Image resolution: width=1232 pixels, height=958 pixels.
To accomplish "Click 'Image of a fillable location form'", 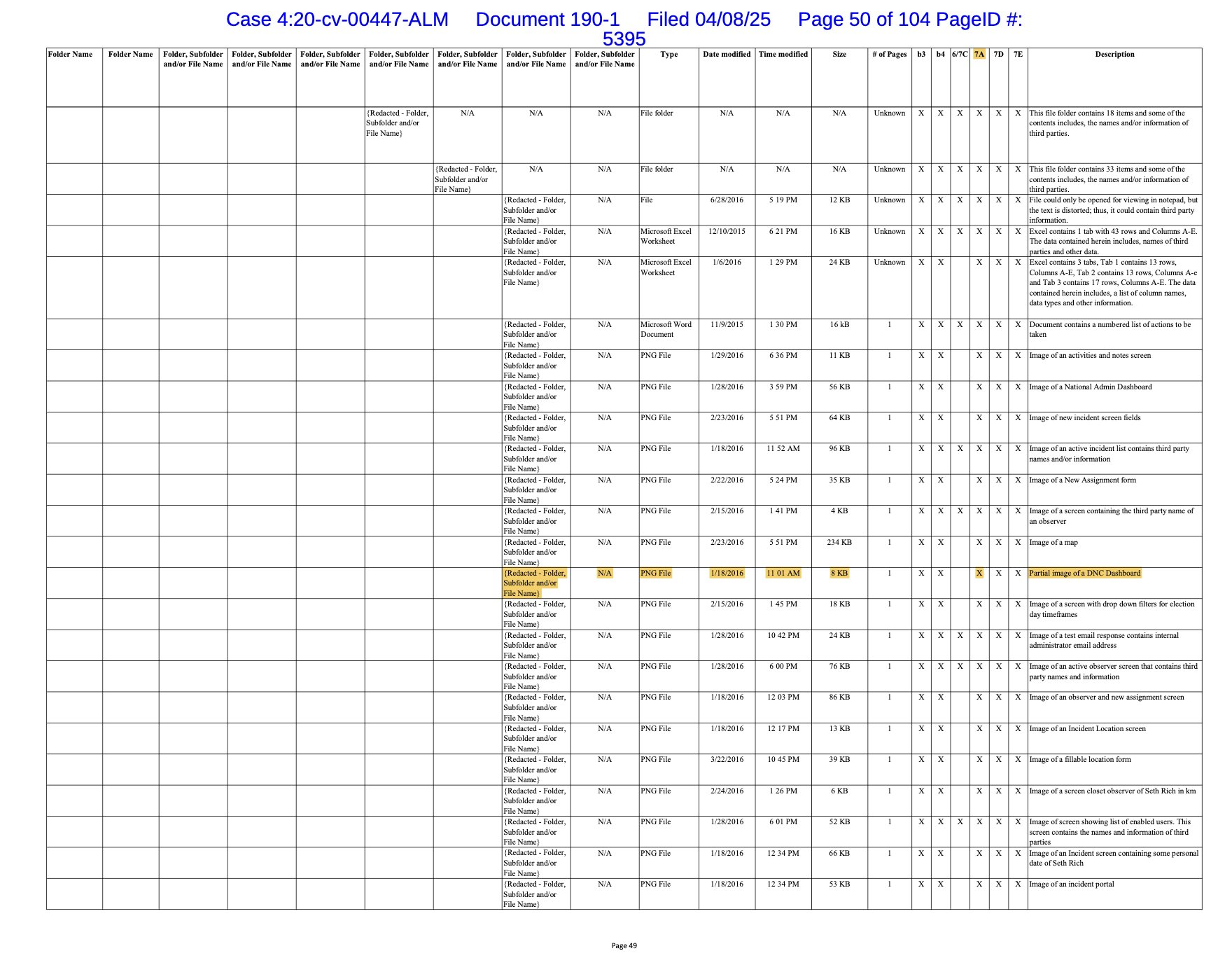I will click(1080, 760).
